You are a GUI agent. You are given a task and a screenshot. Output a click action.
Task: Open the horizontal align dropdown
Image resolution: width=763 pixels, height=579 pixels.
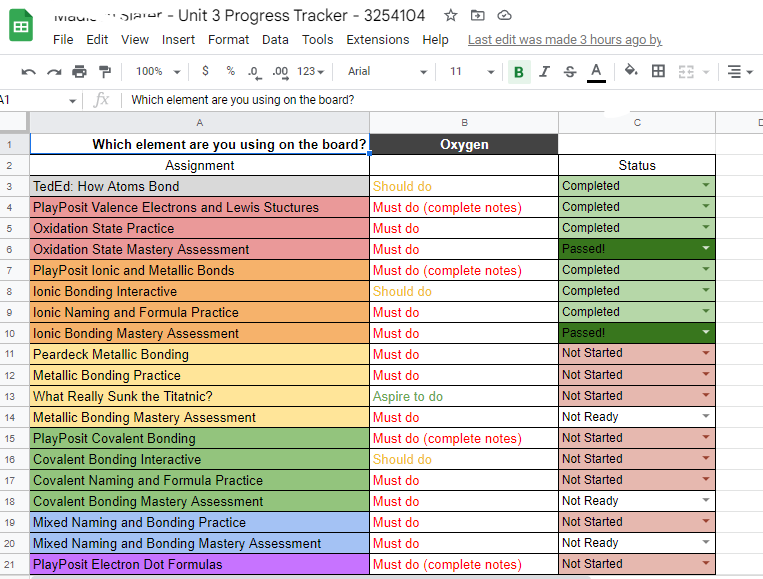click(740, 72)
